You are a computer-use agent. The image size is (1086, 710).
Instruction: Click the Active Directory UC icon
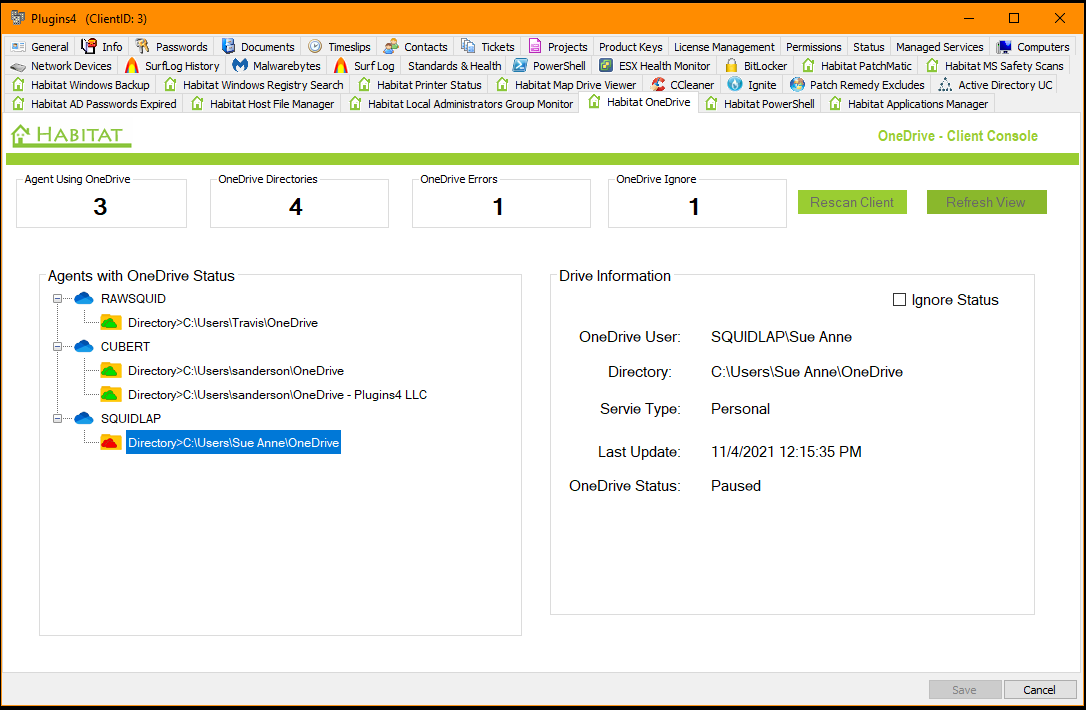tap(945, 85)
